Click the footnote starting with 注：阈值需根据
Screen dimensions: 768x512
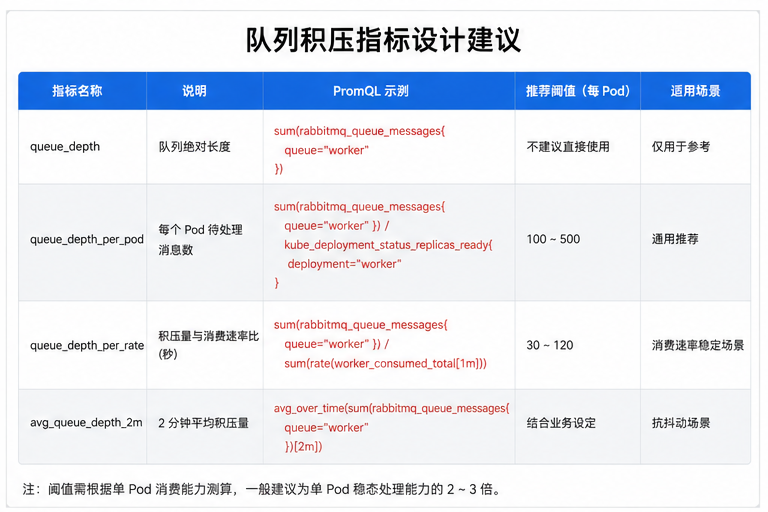click(262, 489)
